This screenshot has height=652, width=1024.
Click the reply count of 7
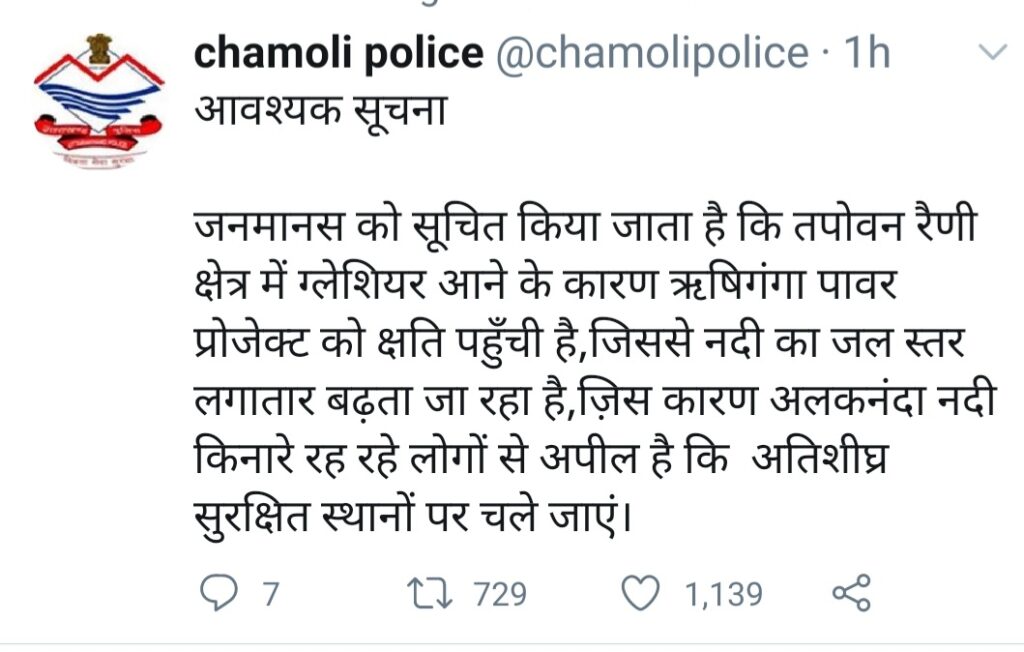pos(269,595)
